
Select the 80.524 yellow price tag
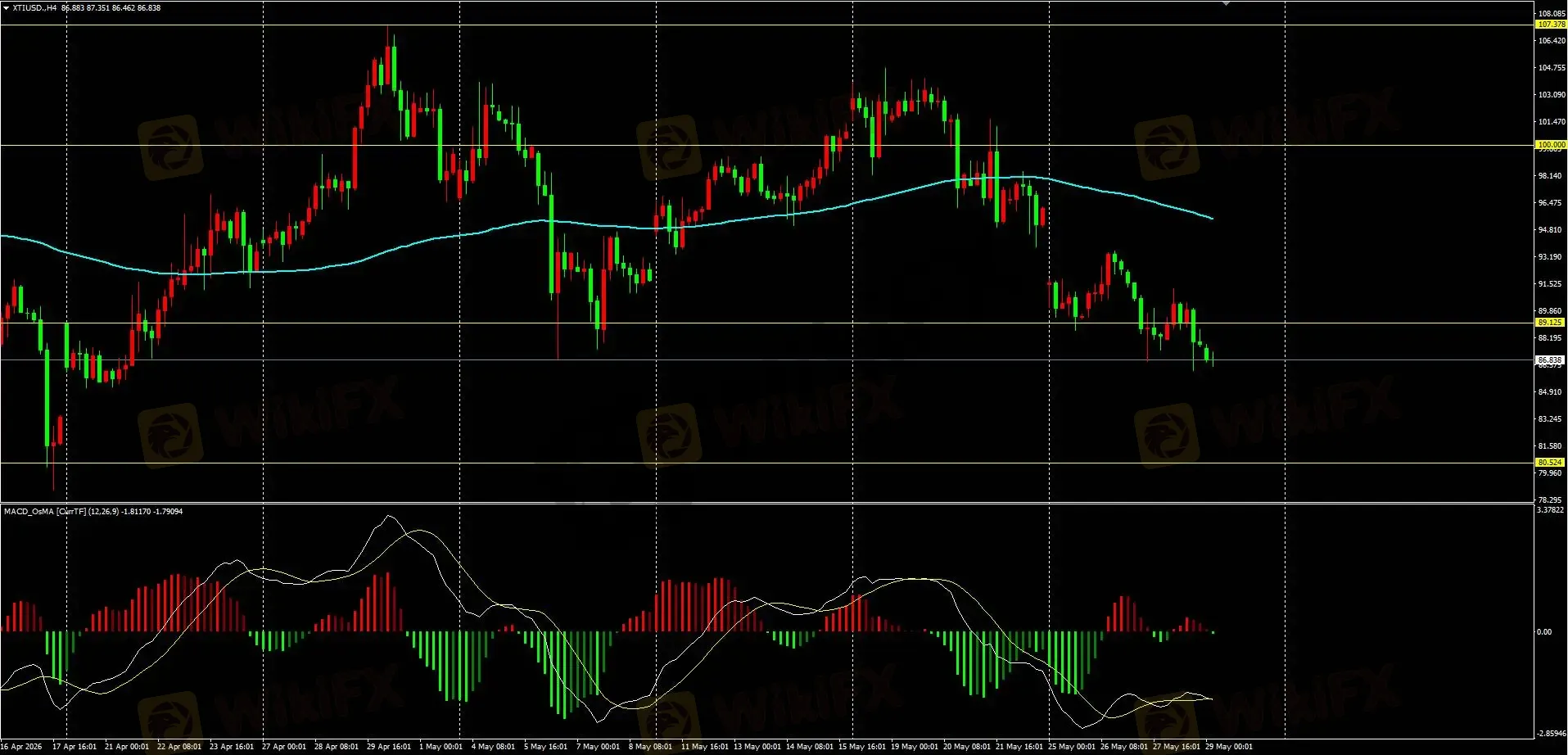[1551, 463]
